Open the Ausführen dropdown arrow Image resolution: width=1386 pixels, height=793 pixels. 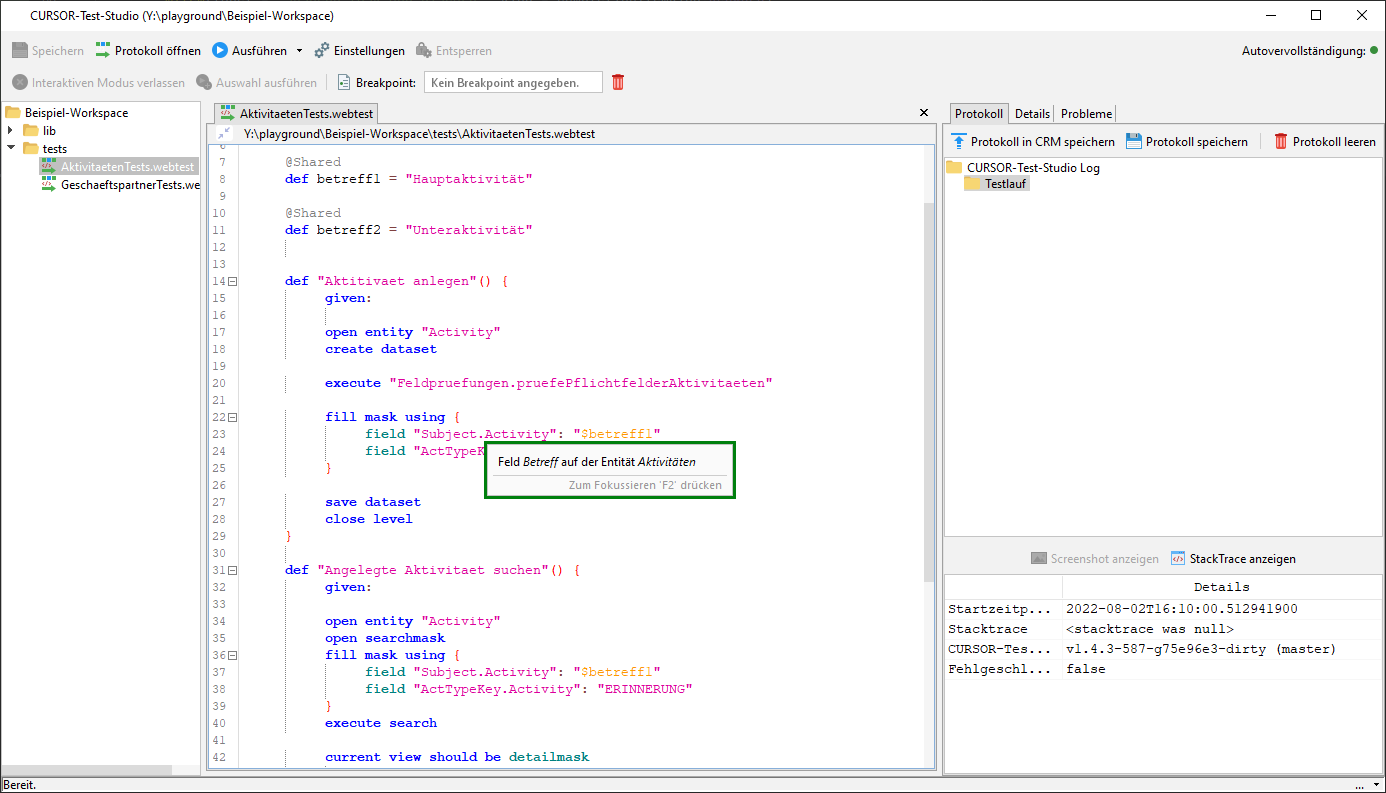click(299, 51)
